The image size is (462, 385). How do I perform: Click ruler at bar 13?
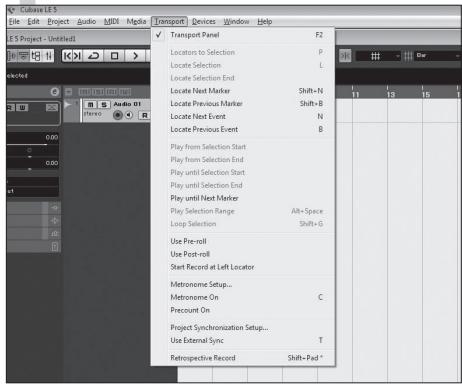tap(391, 94)
